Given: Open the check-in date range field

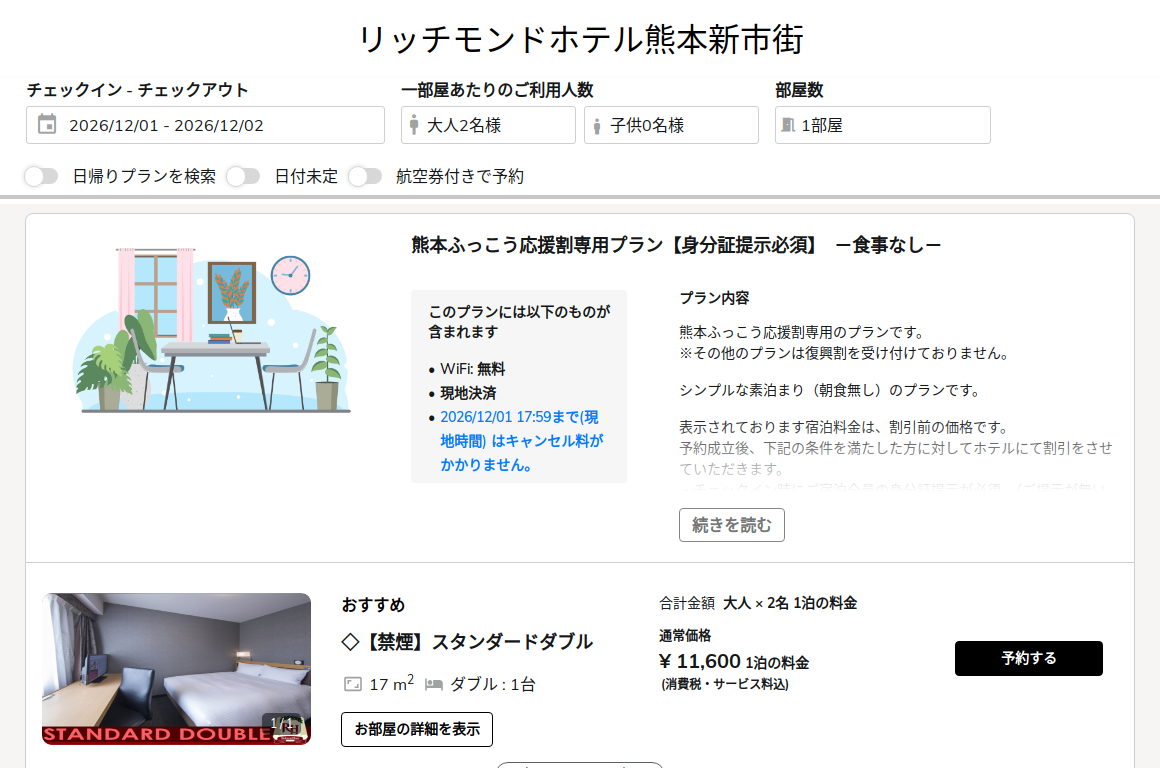Looking at the screenshot, I should [x=206, y=125].
